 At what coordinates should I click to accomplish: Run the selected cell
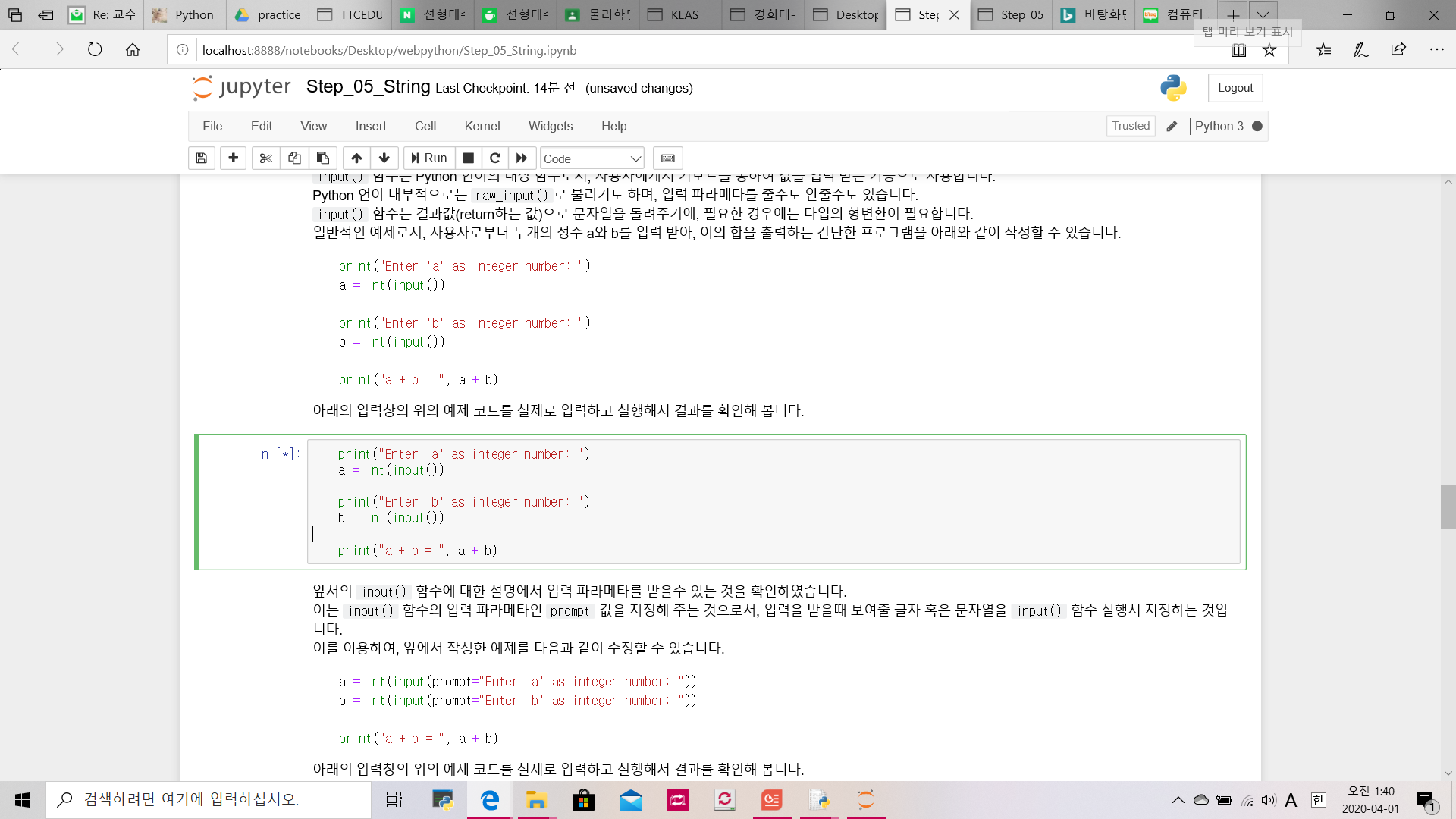pos(429,158)
